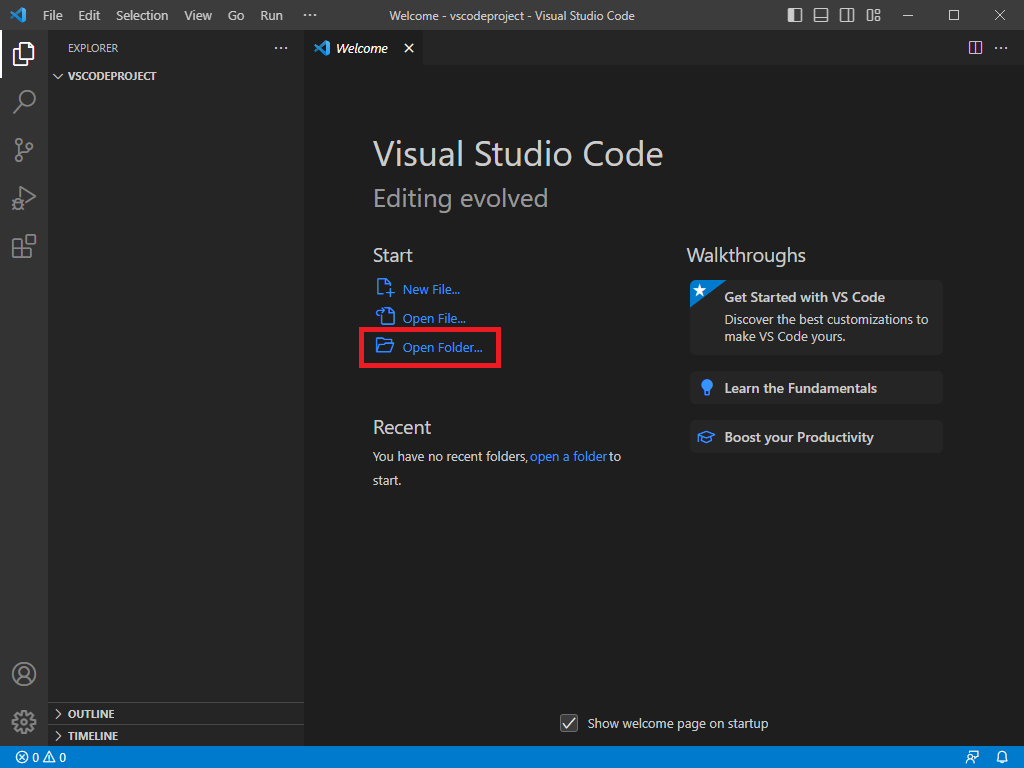Toggle the panel layout control in title bar
This screenshot has height=768, width=1024.
(820, 15)
